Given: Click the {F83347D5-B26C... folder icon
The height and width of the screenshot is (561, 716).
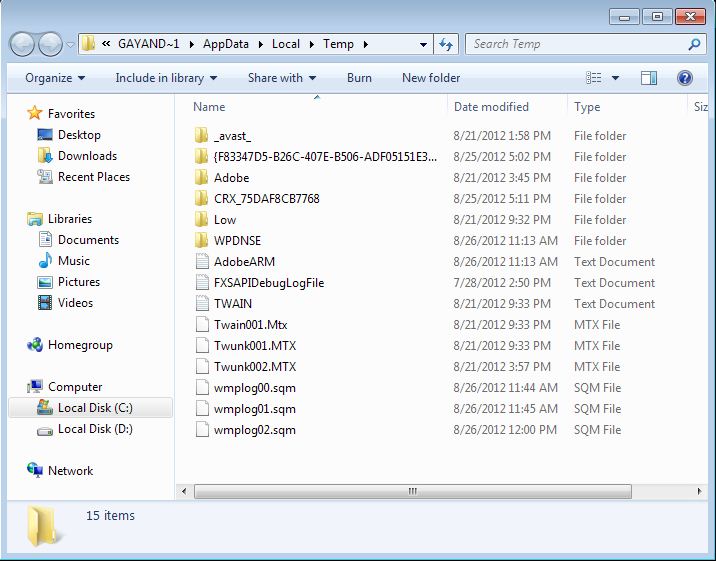Looking at the screenshot, I should [201, 157].
